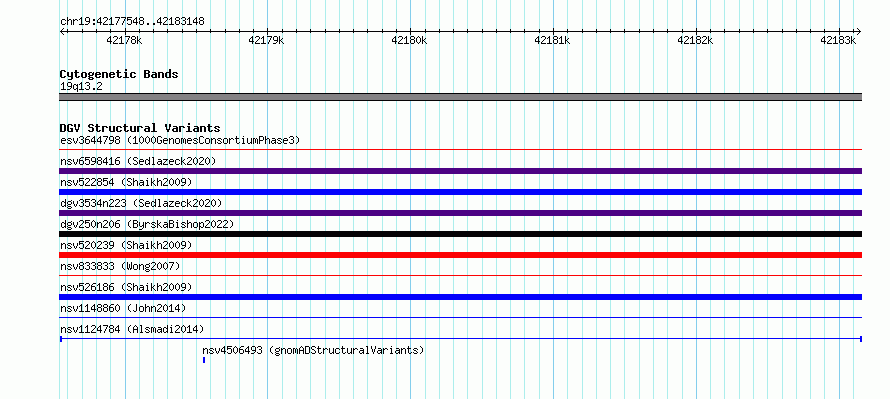Click the chr19:42177548..42183148 coordinate label

[132, 22]
